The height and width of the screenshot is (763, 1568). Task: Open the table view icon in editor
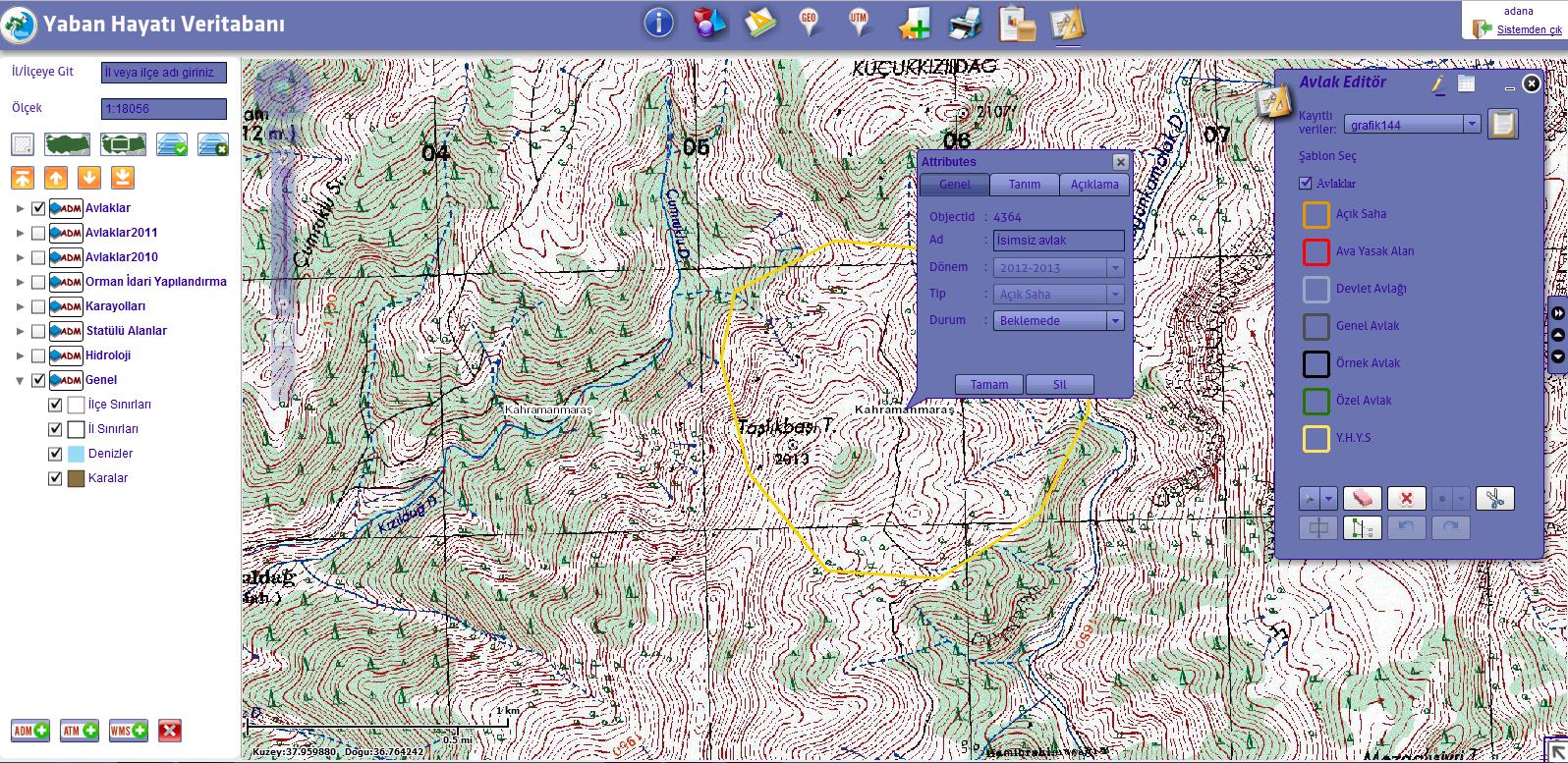pyautogui.click(x=1466, y=83)
